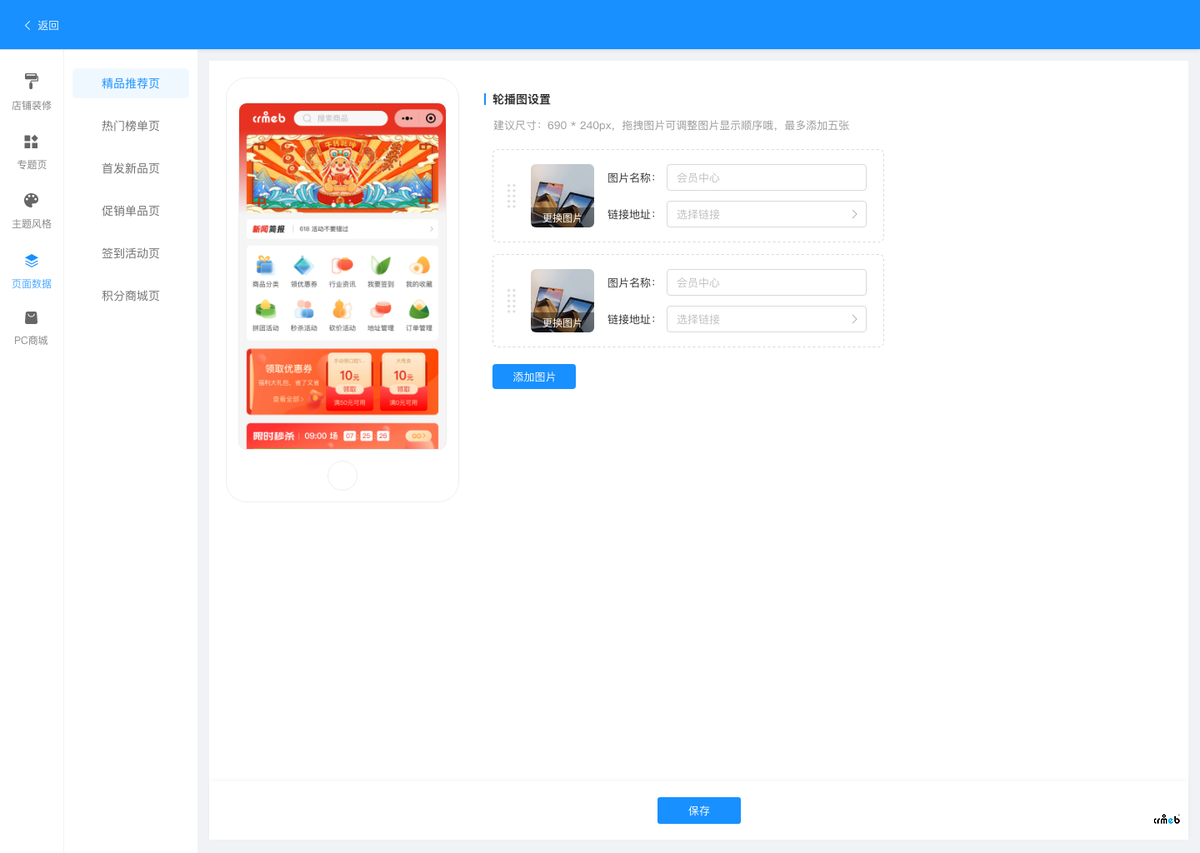
Task: Click the crmeb logo in the phone preview
Action: (x=269, y=117)
